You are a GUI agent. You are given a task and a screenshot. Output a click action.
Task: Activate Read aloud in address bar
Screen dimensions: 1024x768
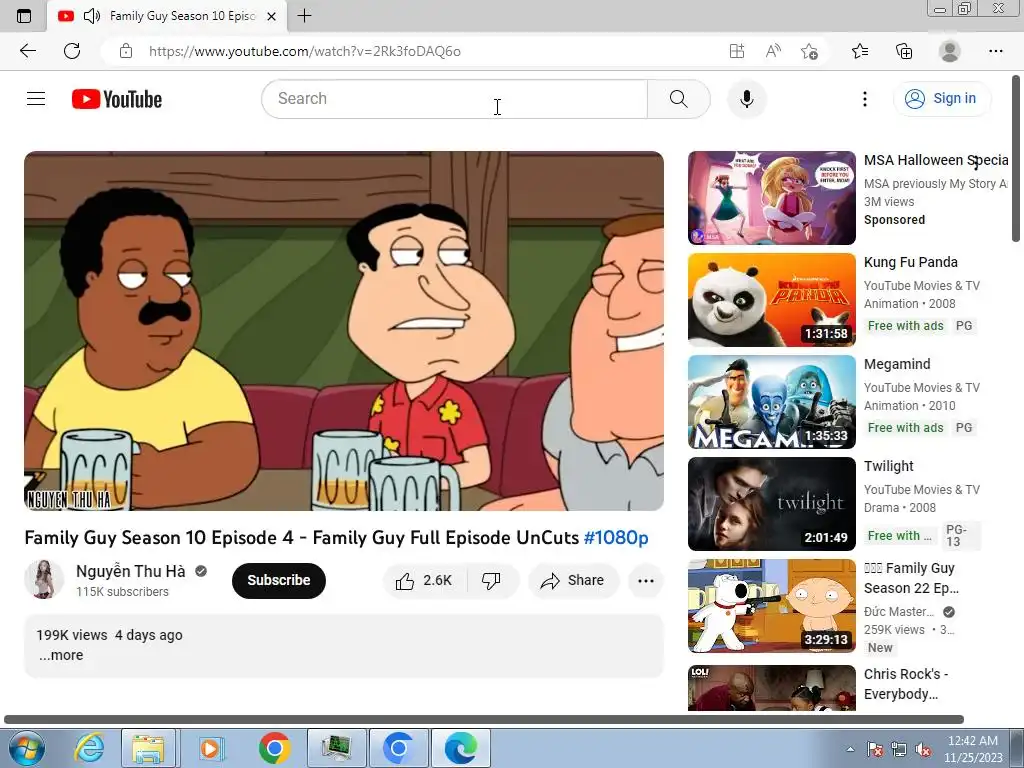click(x=773, y=51)
